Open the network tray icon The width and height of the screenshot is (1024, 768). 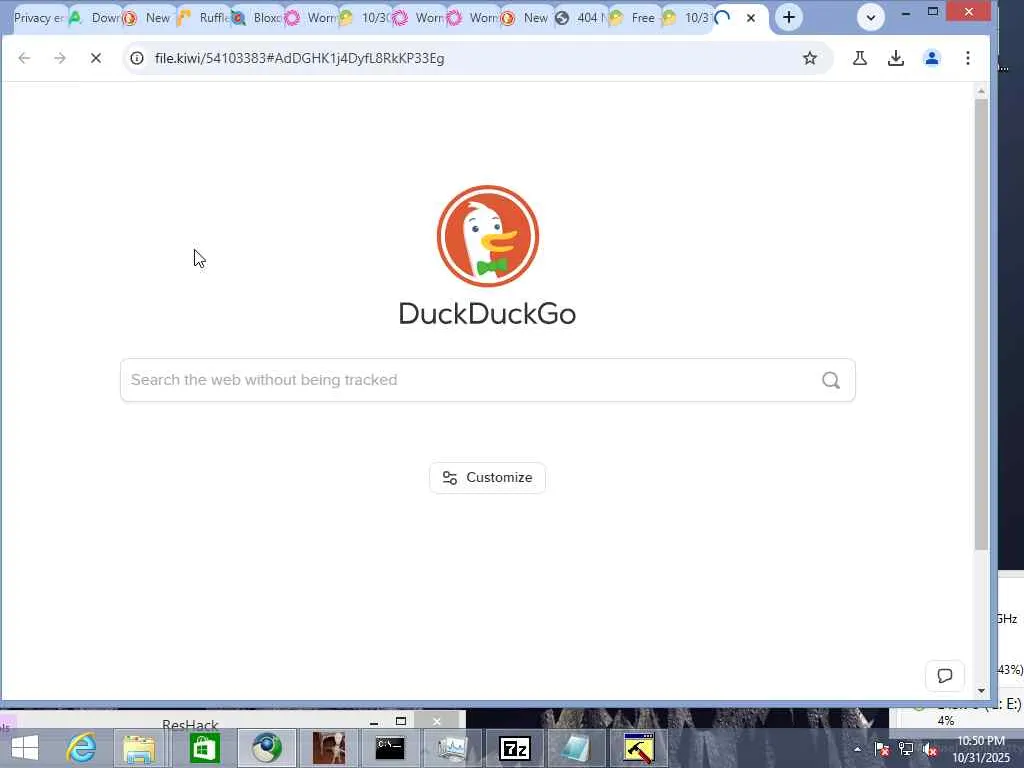pyautogui.click(x=906, y=749)
